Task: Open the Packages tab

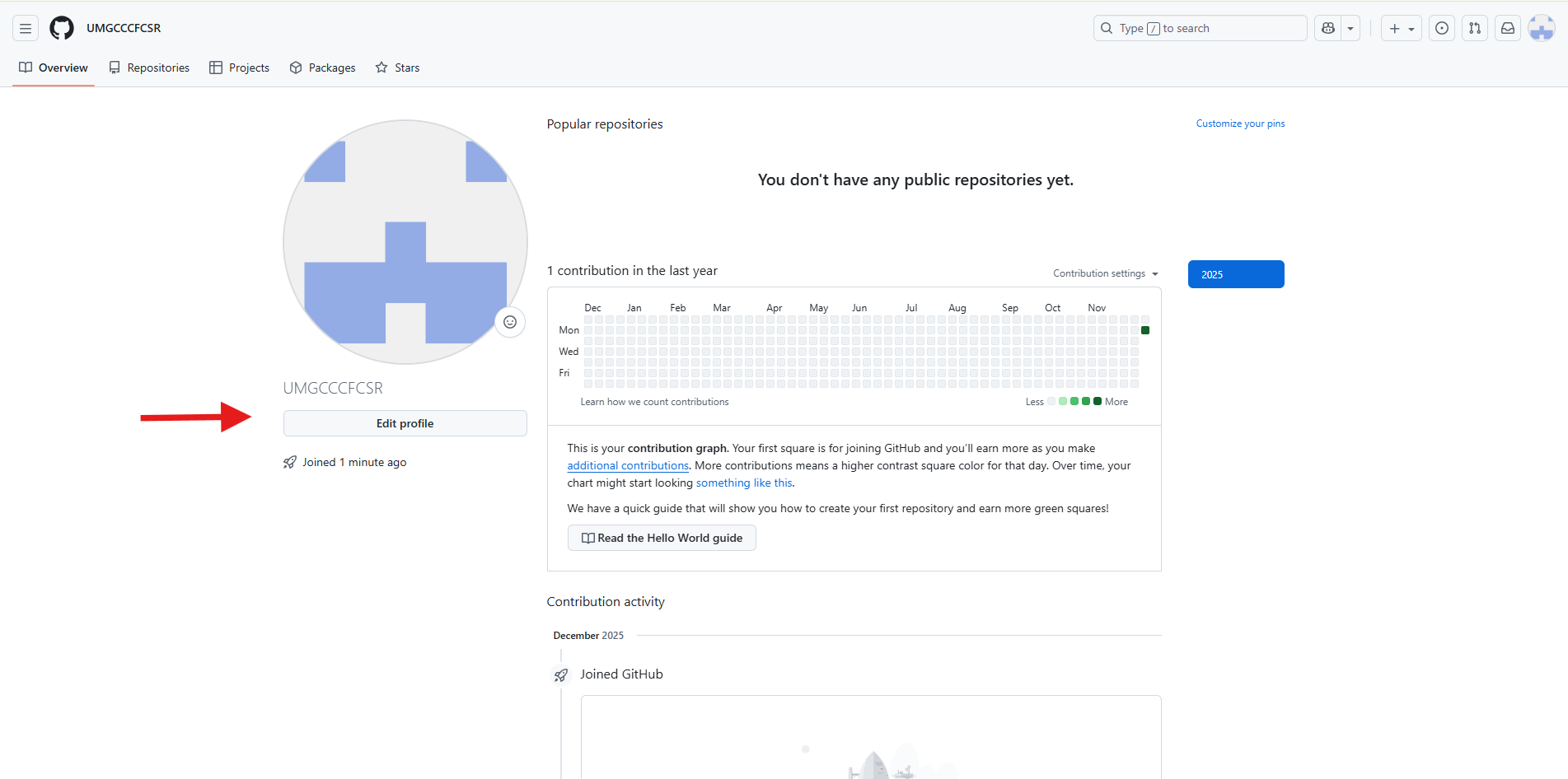Action: [323, 68]
